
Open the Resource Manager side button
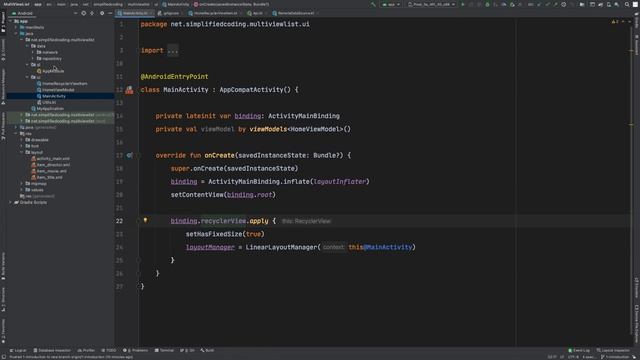[3, 86]
